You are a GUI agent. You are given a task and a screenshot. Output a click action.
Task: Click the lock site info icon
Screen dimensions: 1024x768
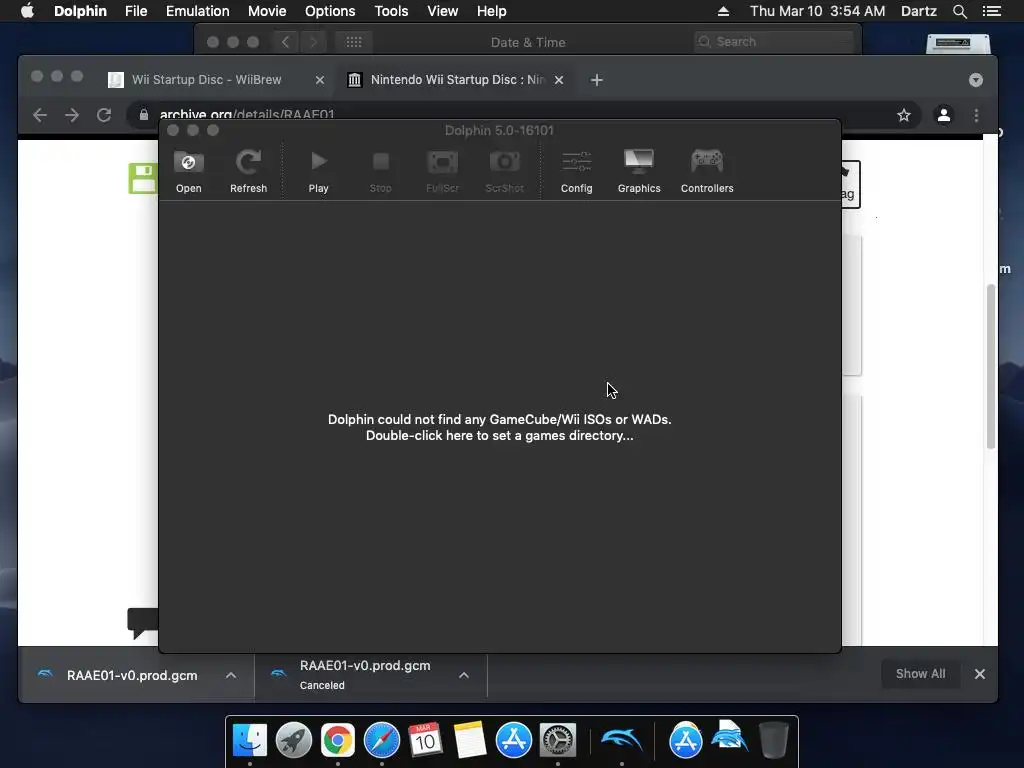pos(144,116)
